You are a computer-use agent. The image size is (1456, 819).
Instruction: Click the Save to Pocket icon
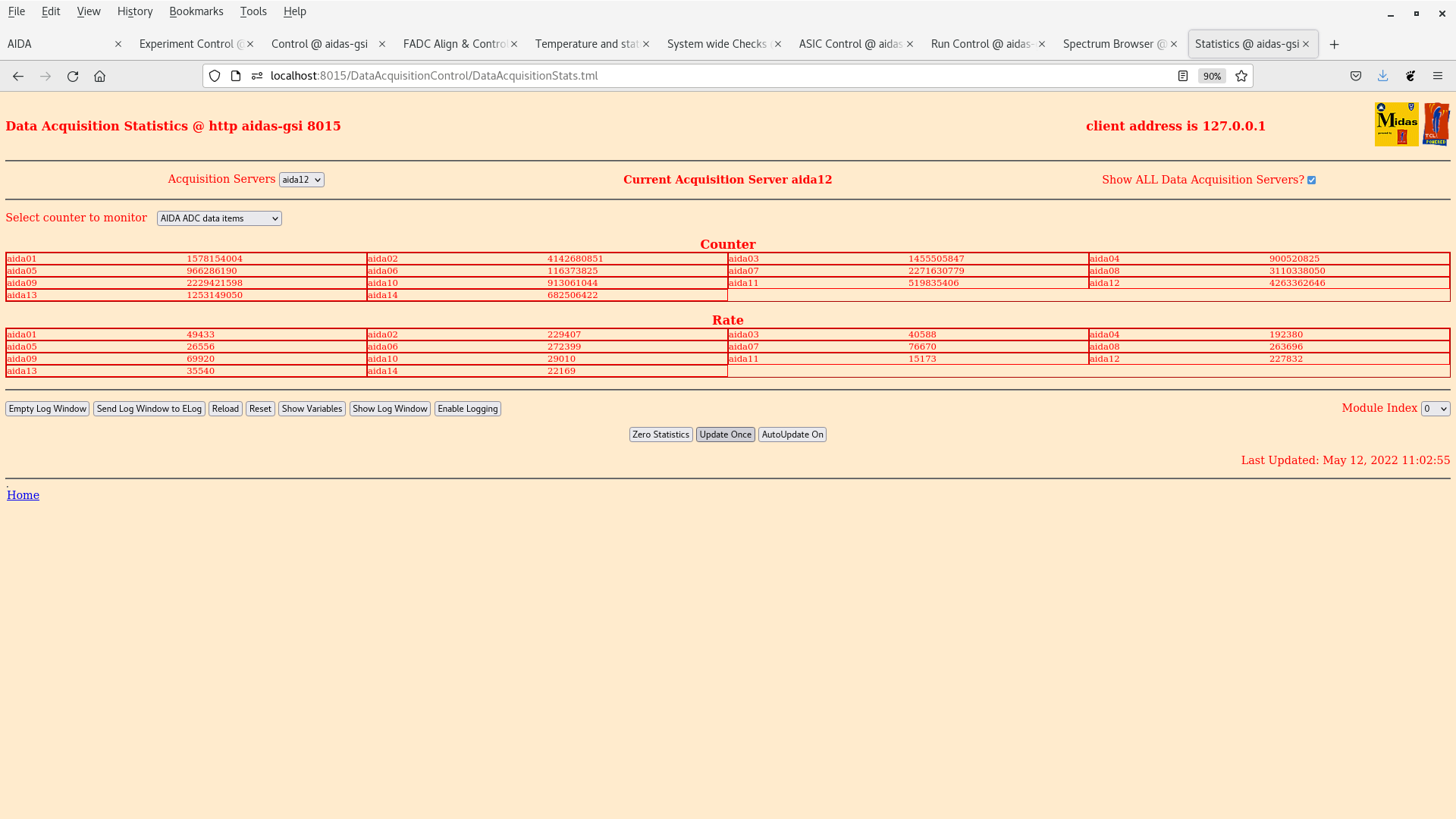tap(1356, 76)
